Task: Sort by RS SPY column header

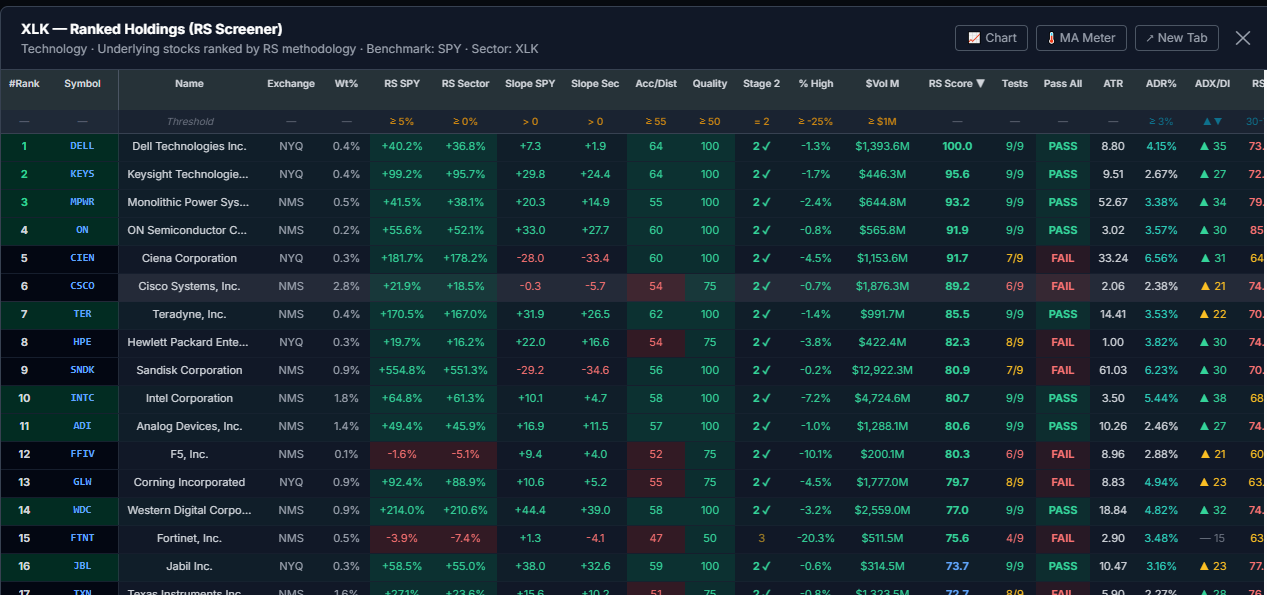Action: click(x=402, y=84)
